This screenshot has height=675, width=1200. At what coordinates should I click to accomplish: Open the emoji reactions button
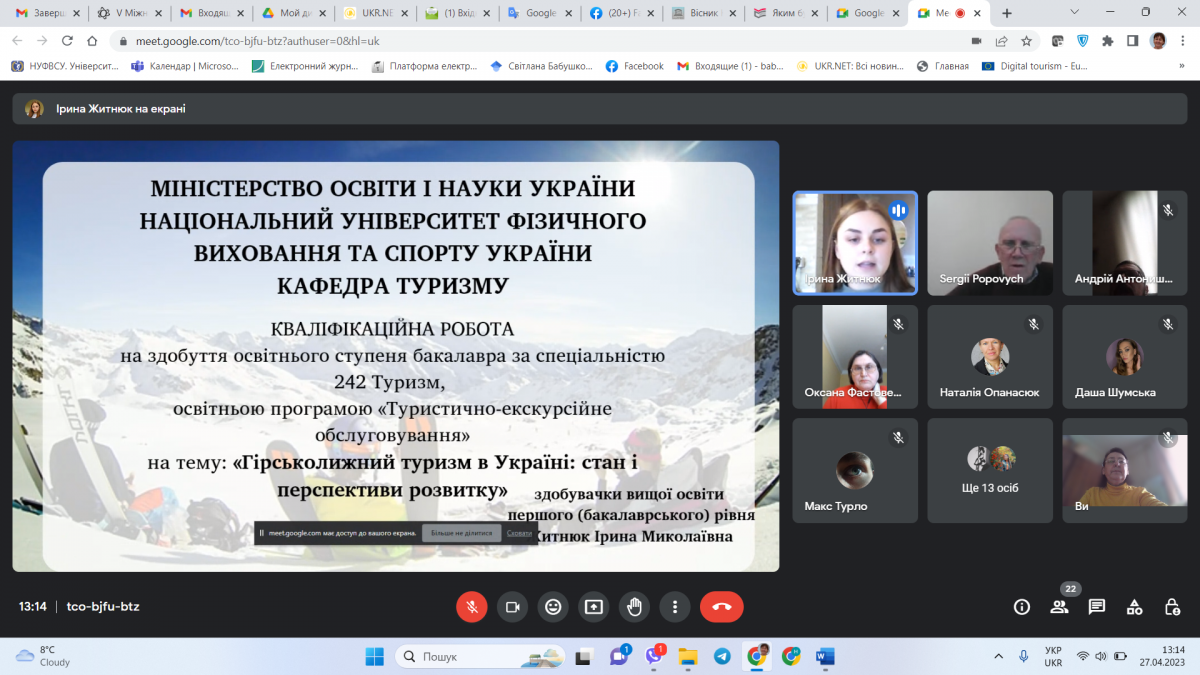click(553, 606)
